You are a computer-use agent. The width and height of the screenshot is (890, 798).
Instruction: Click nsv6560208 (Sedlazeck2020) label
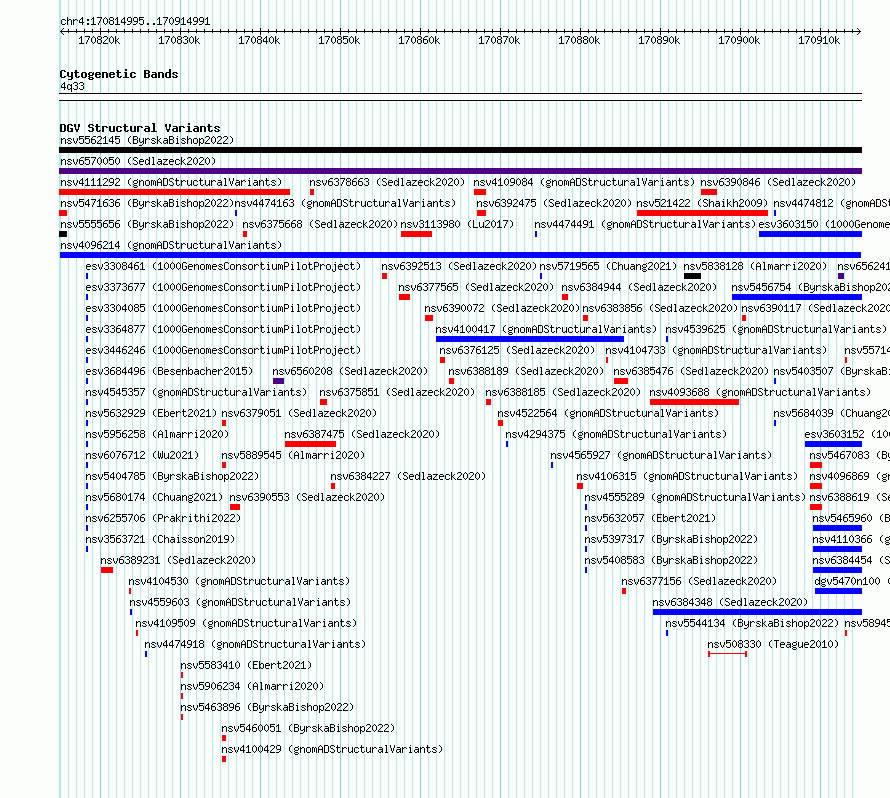350,371
